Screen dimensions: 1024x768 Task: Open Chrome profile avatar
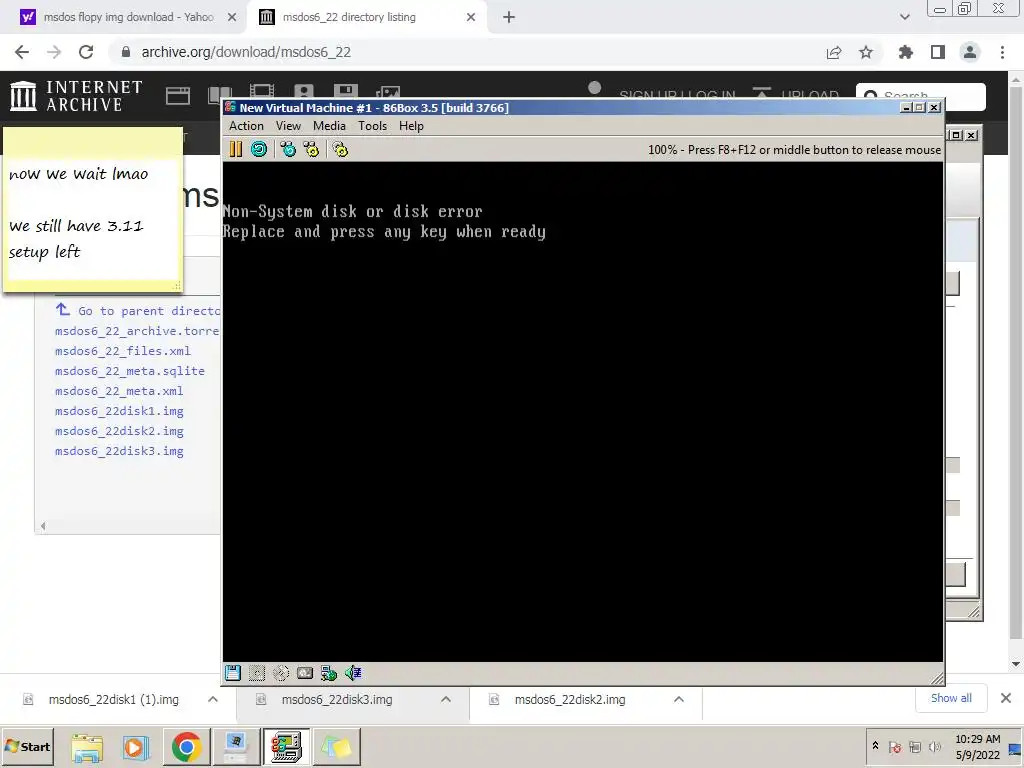(x=970, y=52)
